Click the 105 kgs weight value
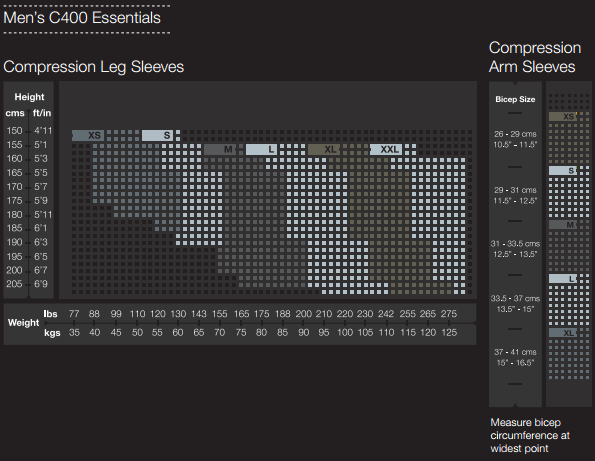Screen dimensions: 595x461 [x=365, y=332]
